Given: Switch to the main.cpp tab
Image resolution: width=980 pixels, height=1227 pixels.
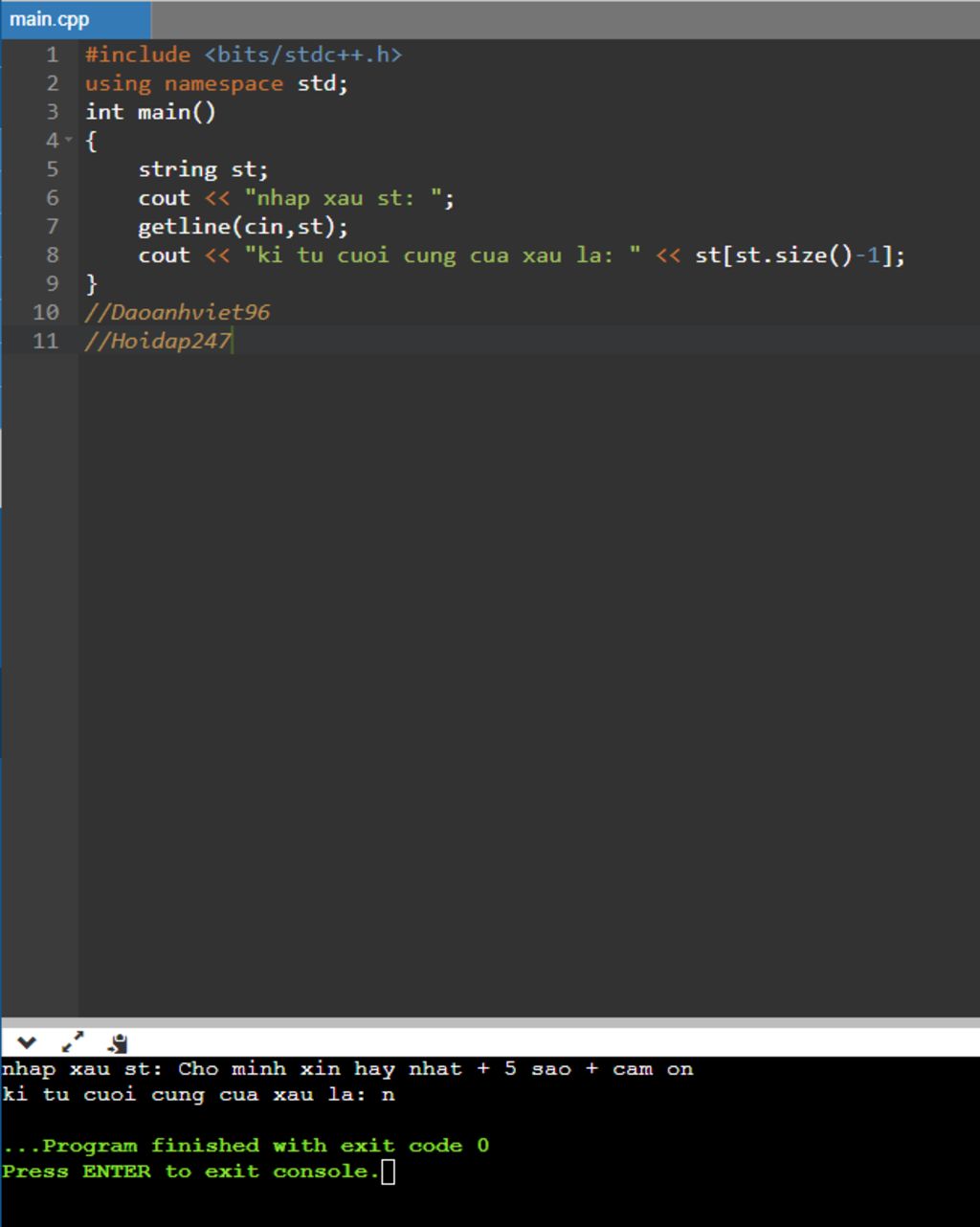Looking at the screenshot, I should pyautogui.click(x=75, y=19).
